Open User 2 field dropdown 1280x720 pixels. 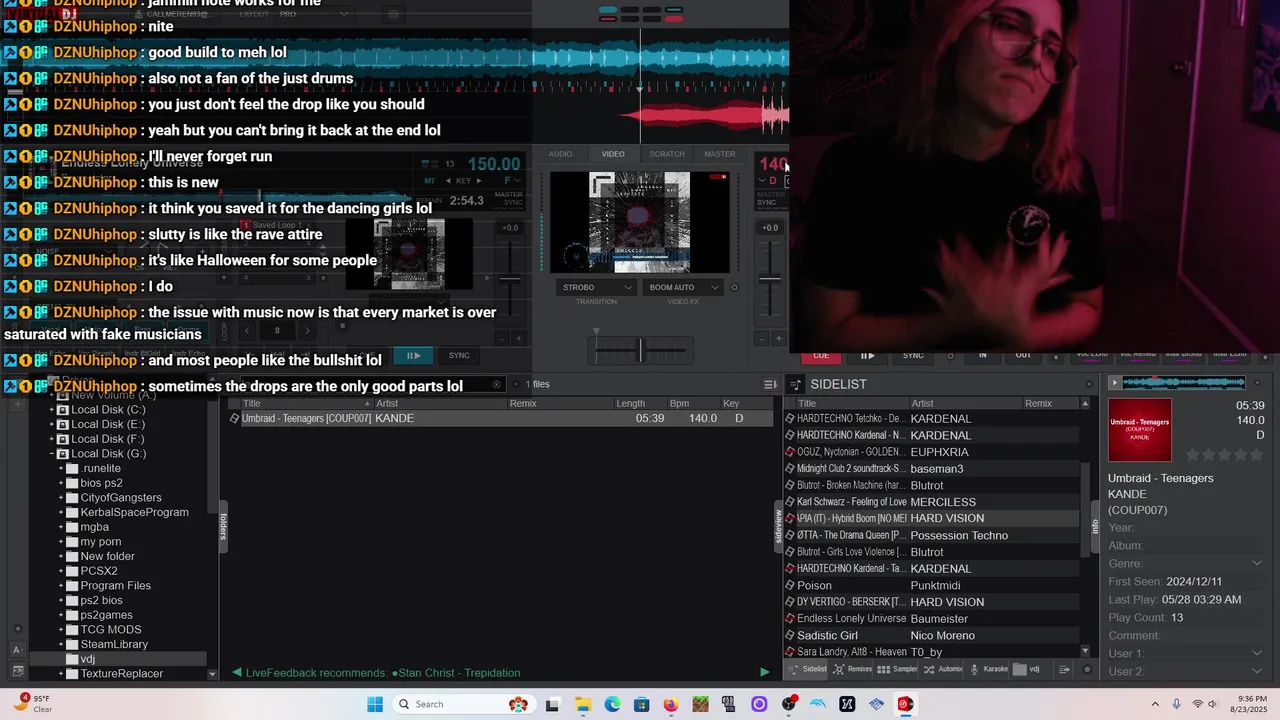[1257, 671]
